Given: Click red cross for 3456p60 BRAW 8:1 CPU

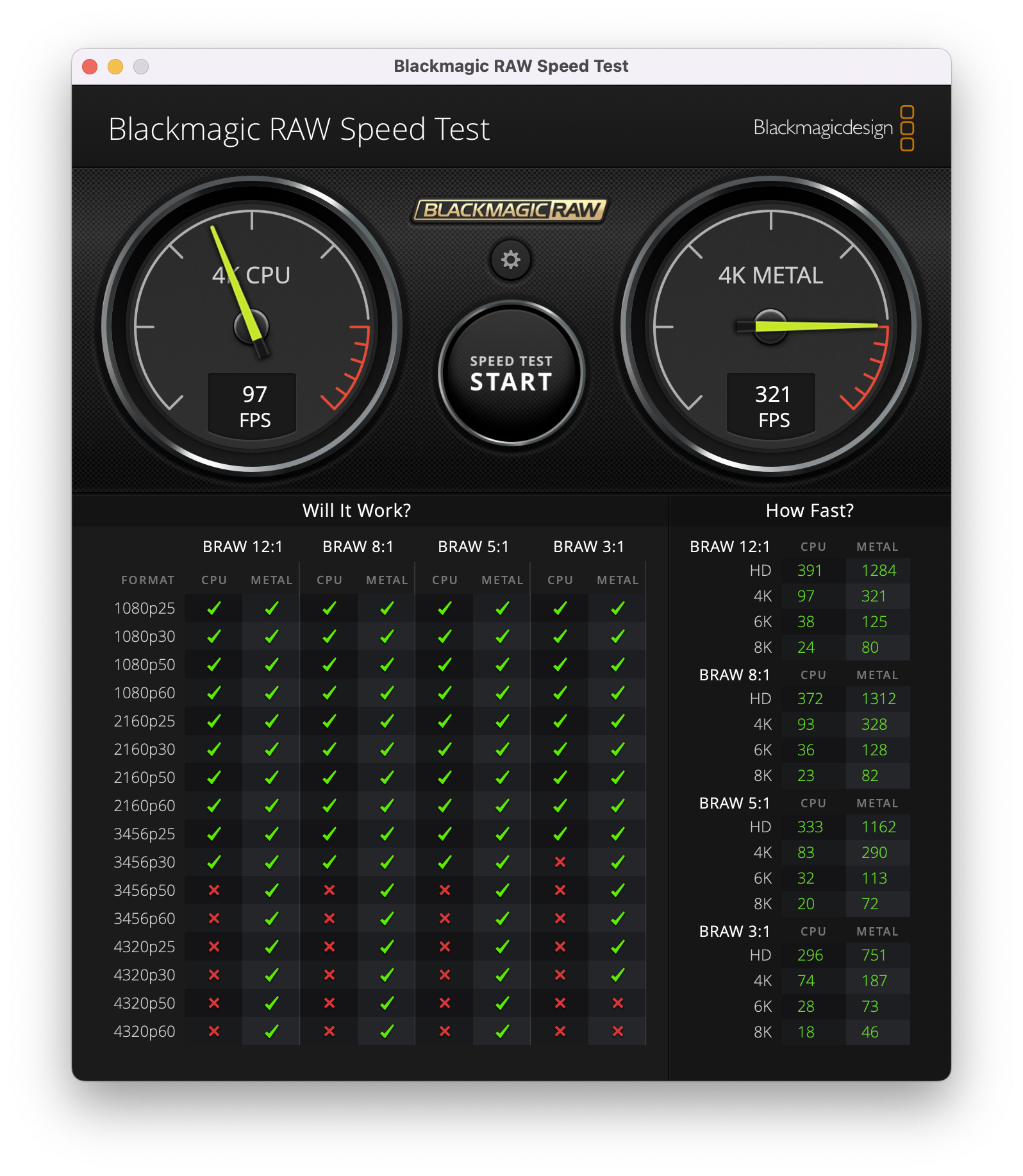Looking at the screenshot, I should tap(329, 918).
